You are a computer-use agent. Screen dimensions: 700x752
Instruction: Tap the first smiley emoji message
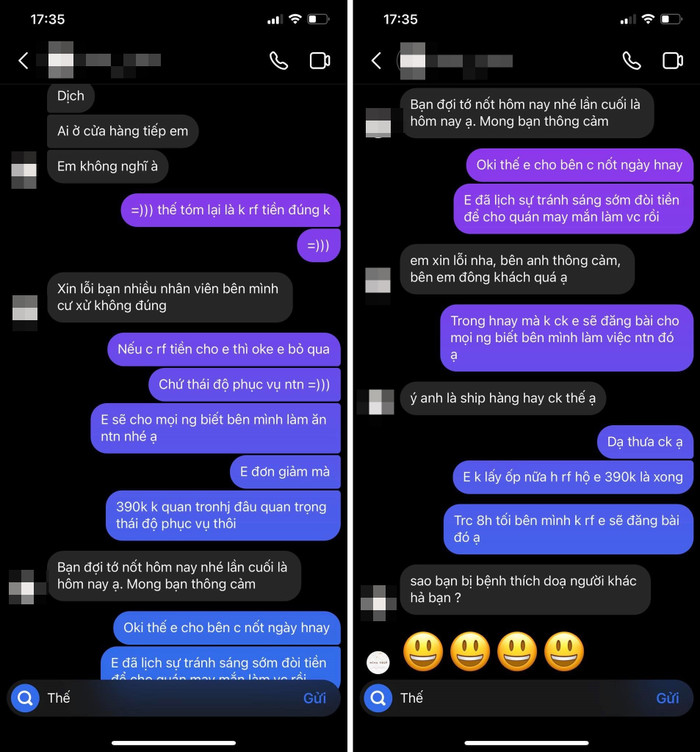coord(423,651)
